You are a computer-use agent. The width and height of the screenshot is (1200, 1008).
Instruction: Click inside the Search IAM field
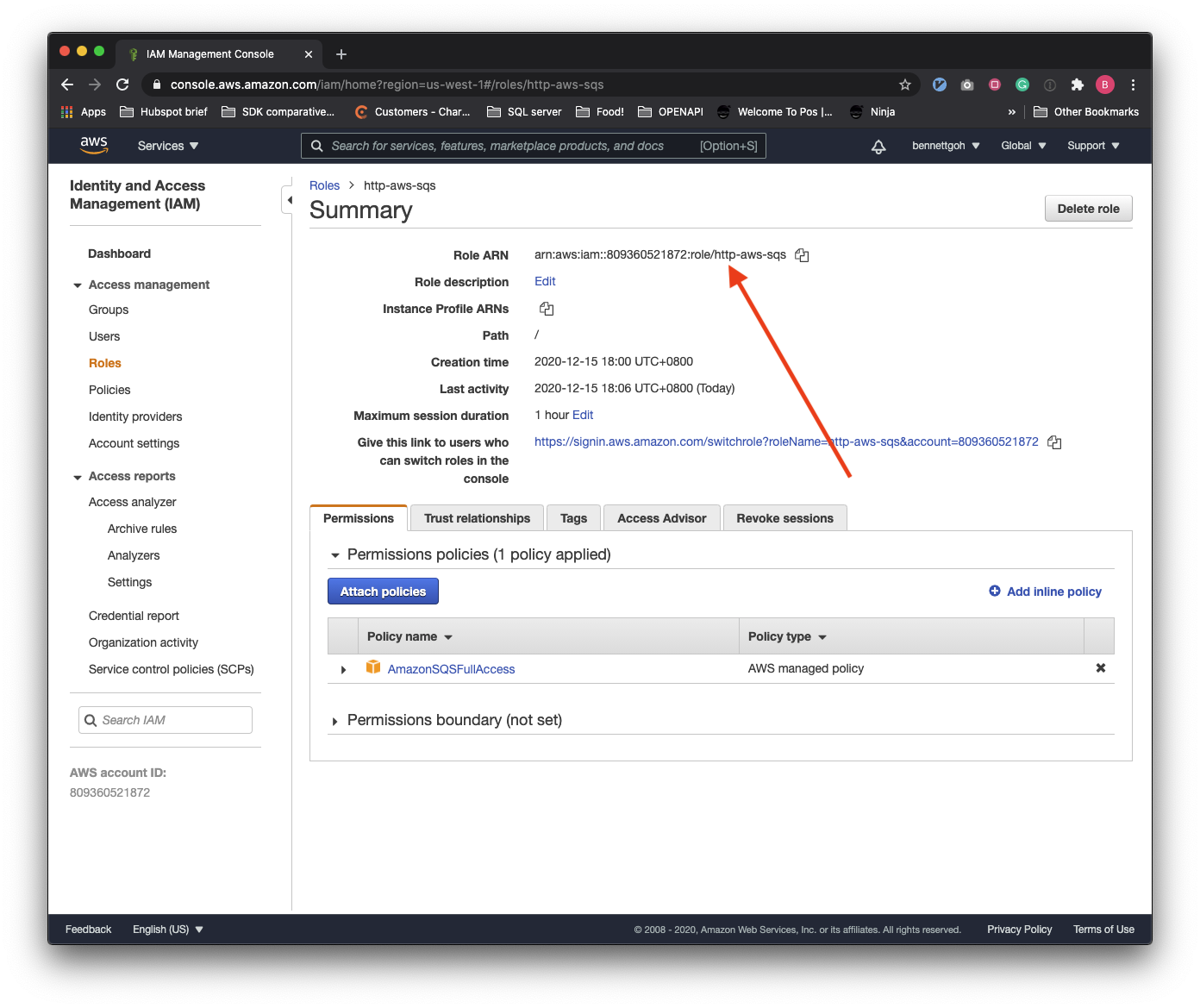pyautogui.click(x=165, y=719)
